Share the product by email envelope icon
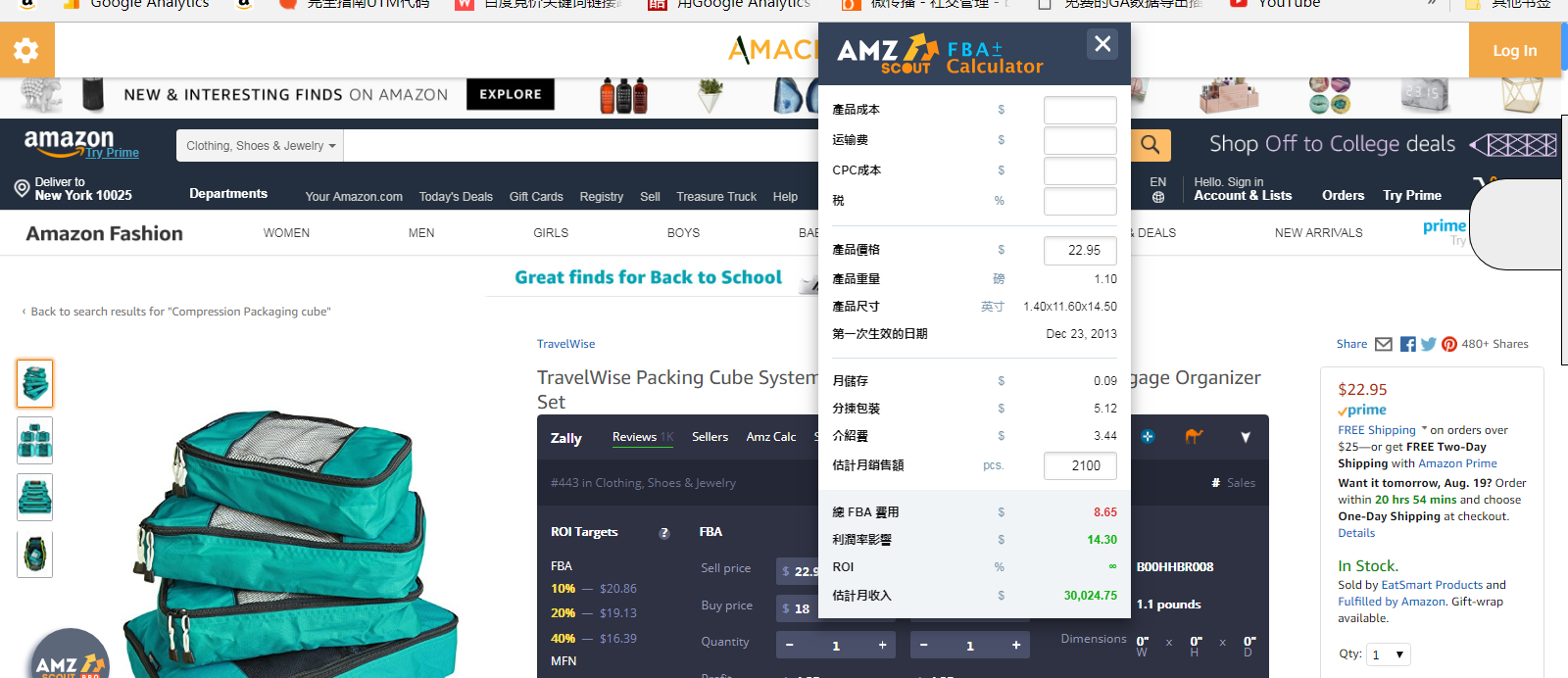Viewport: 1568px width, 678px height. pyautogui.click(x=1384, y=344)
